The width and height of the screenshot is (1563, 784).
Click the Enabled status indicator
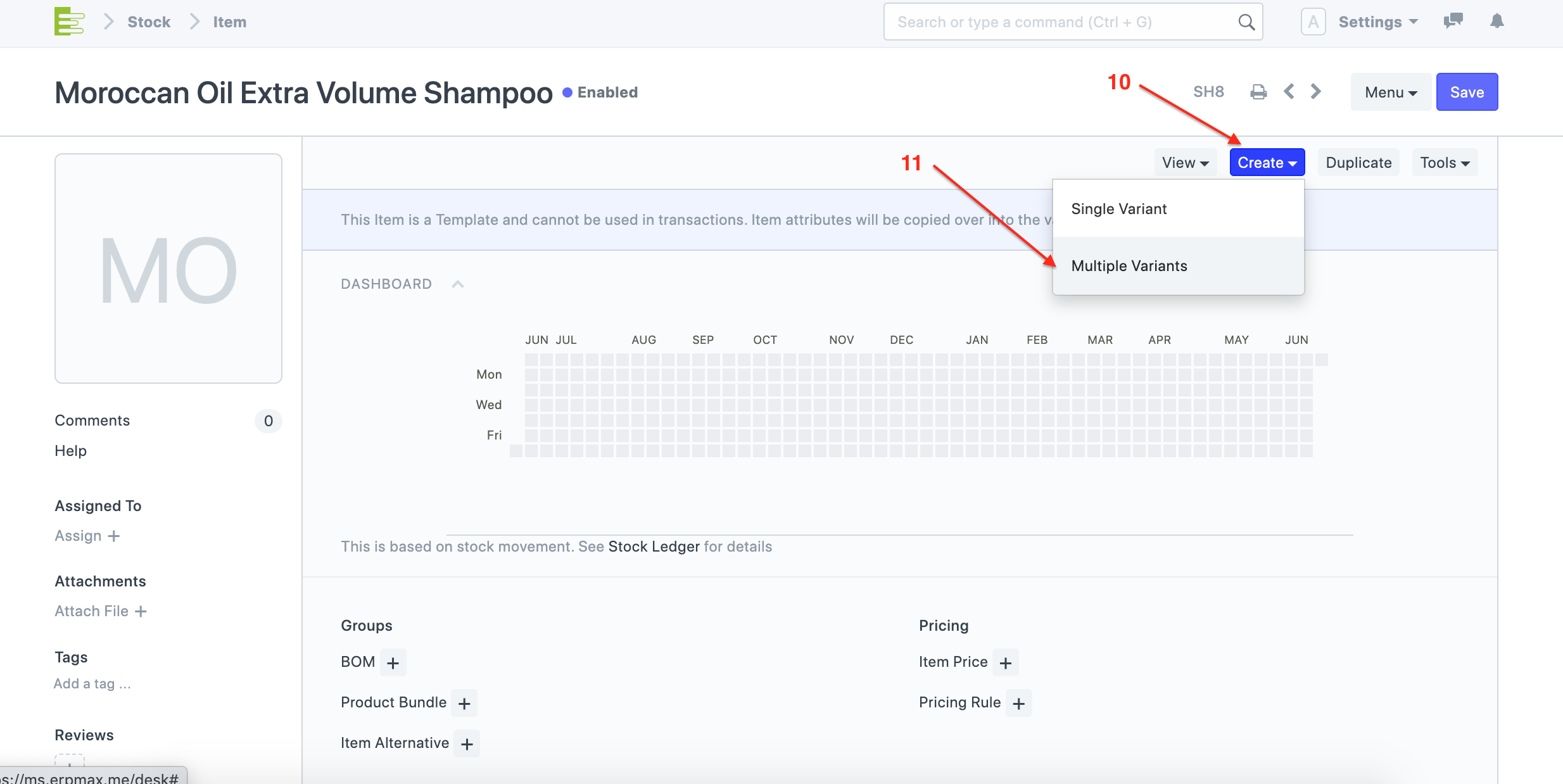coord(600,92)
